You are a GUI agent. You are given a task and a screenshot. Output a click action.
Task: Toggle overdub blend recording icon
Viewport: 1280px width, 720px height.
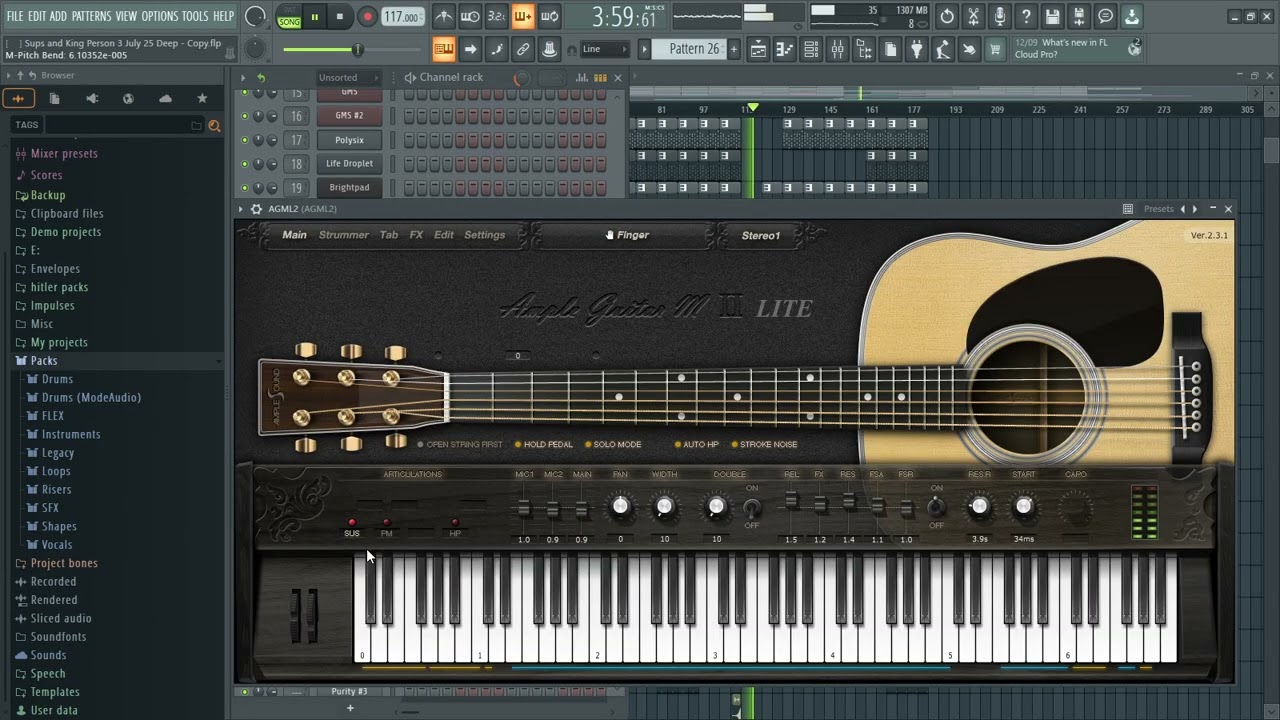click(523, 17)
